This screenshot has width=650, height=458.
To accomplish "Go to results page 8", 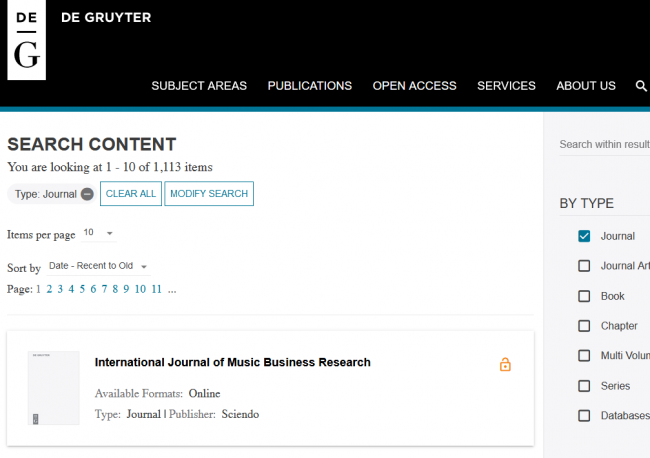I will [115, 289].
